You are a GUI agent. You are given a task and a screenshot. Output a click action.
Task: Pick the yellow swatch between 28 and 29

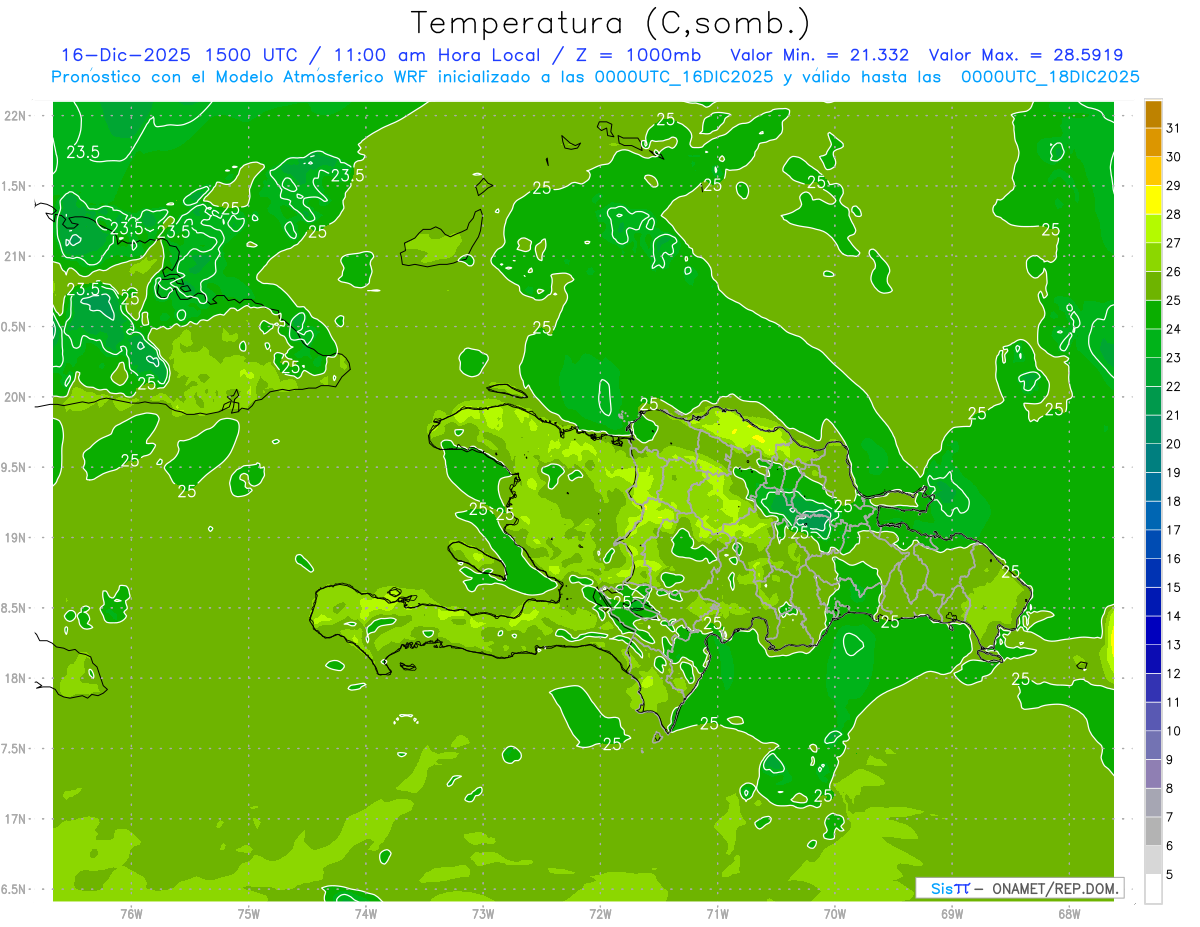pos(1153,200)
